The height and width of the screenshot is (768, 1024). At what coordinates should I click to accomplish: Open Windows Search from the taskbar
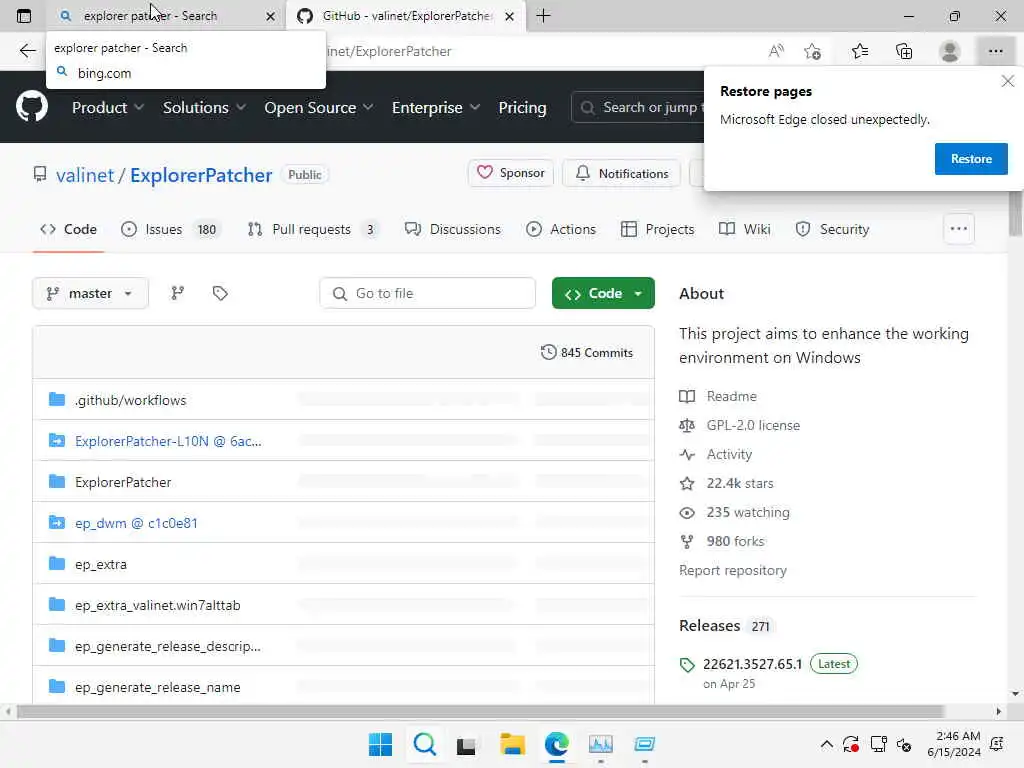pyautogui.click(x=424, y=744)
